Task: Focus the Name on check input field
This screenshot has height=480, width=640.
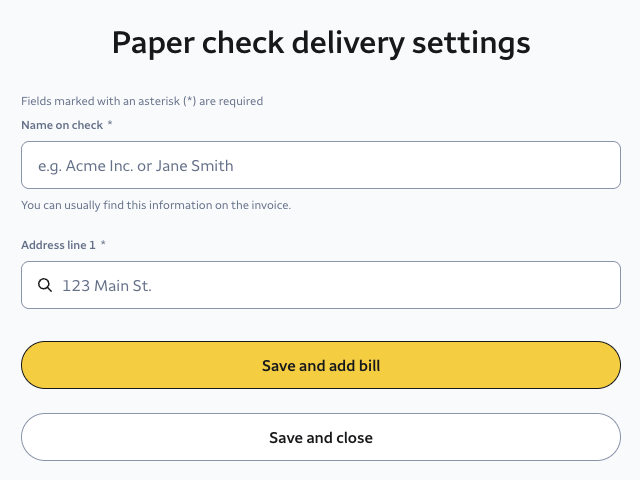Action: point(320,165)
